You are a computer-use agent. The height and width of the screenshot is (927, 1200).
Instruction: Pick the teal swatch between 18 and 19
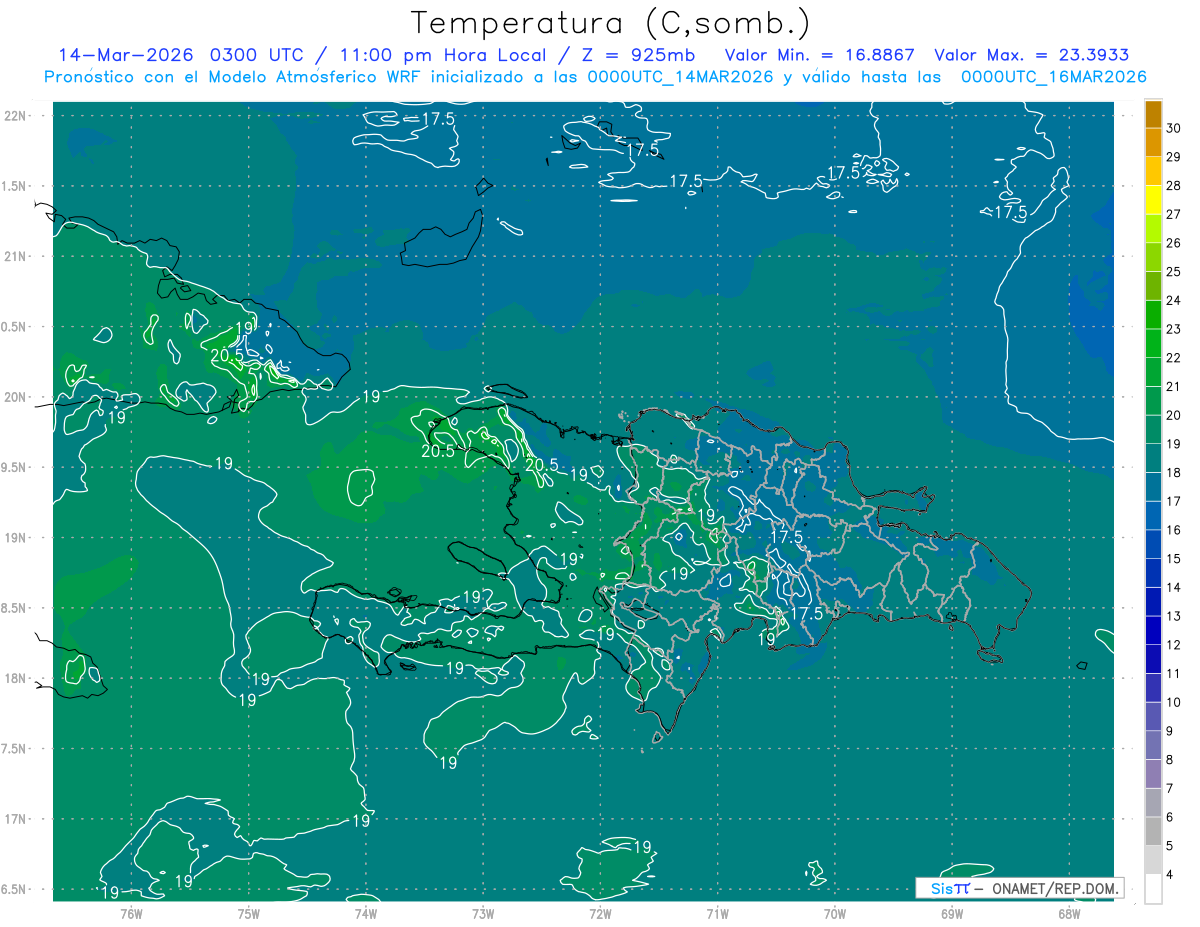[1153, 459]
